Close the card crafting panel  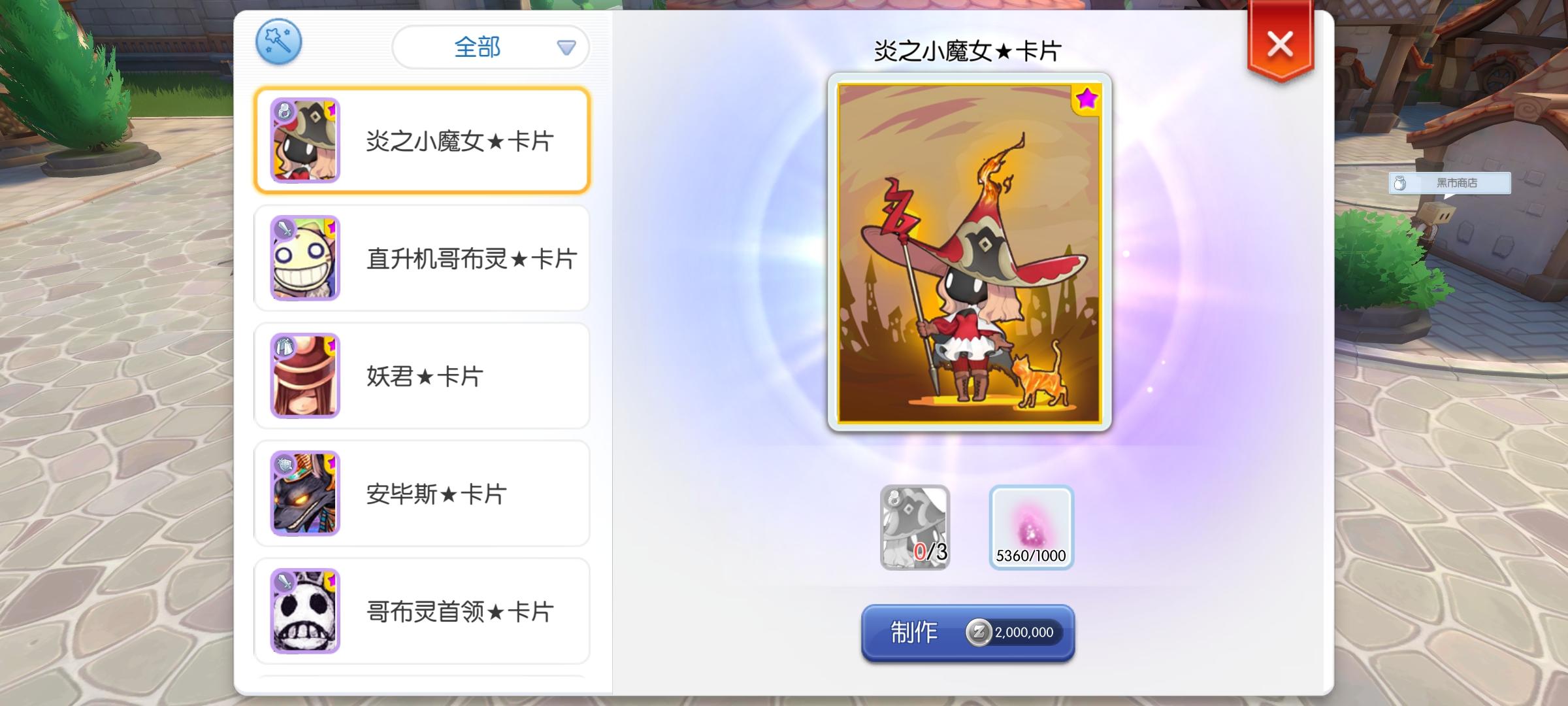(1280, 44)
